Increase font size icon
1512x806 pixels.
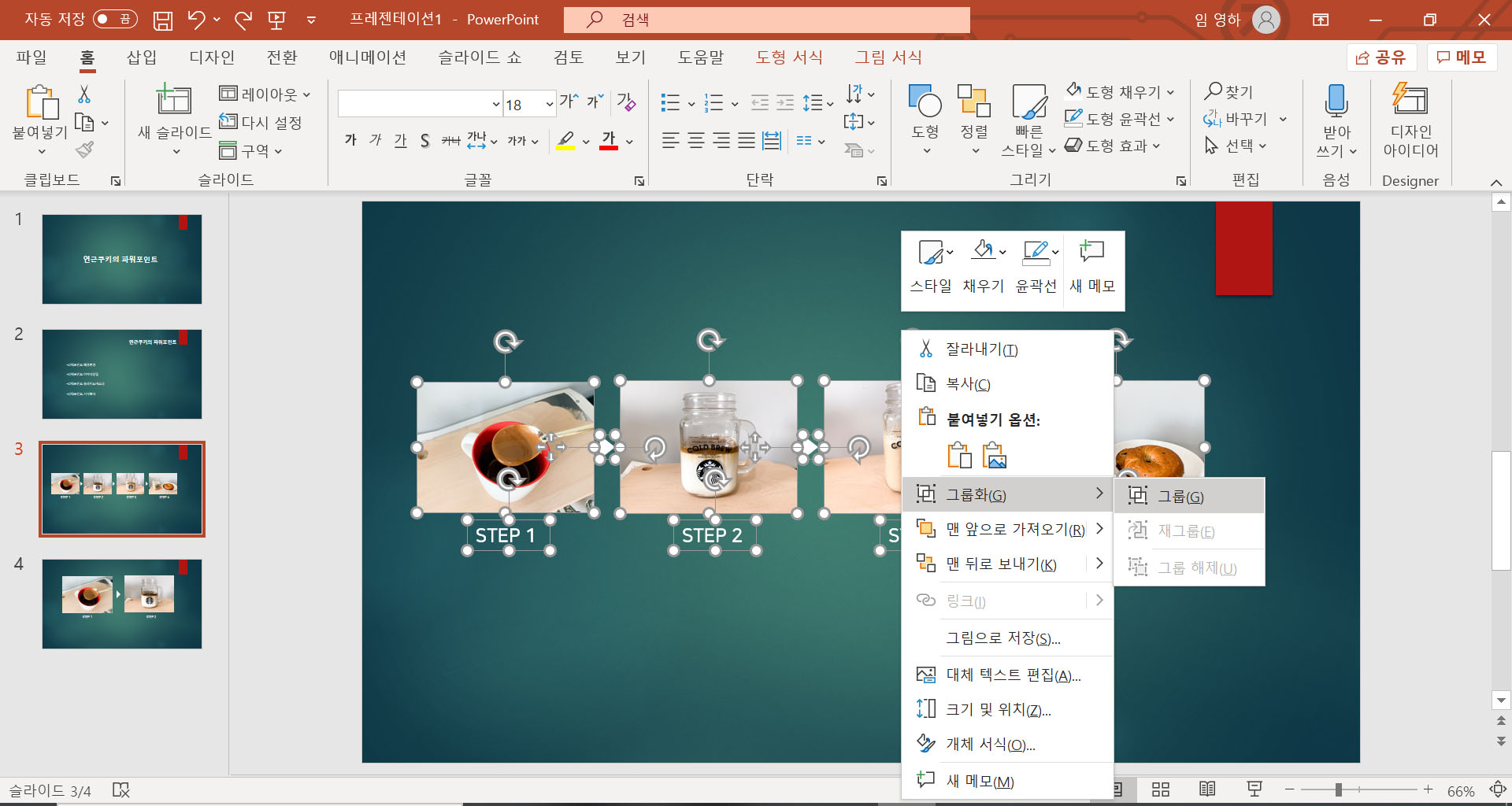pyautogui.click(x=569, y=102)
